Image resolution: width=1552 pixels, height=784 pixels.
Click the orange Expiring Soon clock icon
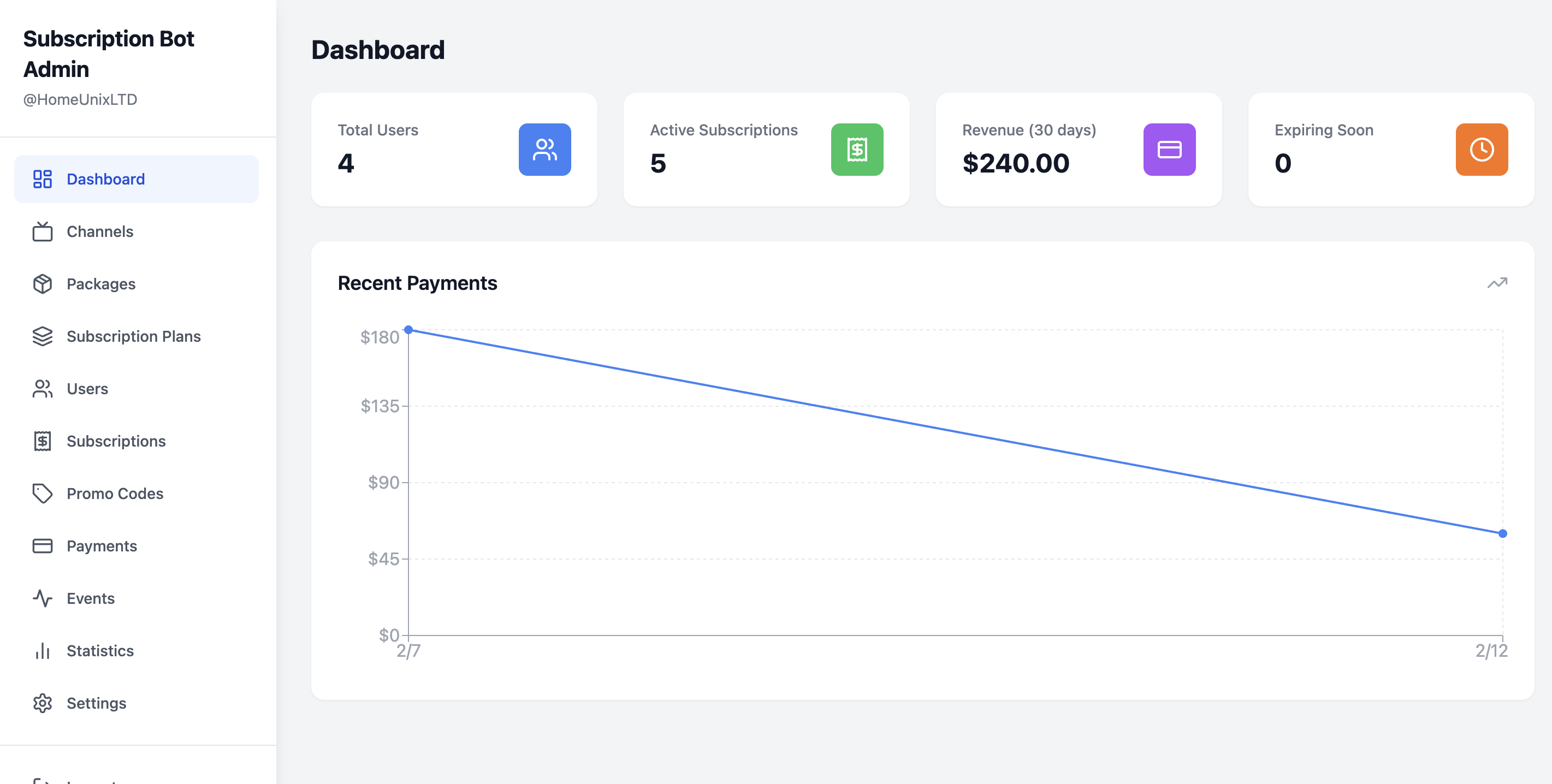[1482, 150]
